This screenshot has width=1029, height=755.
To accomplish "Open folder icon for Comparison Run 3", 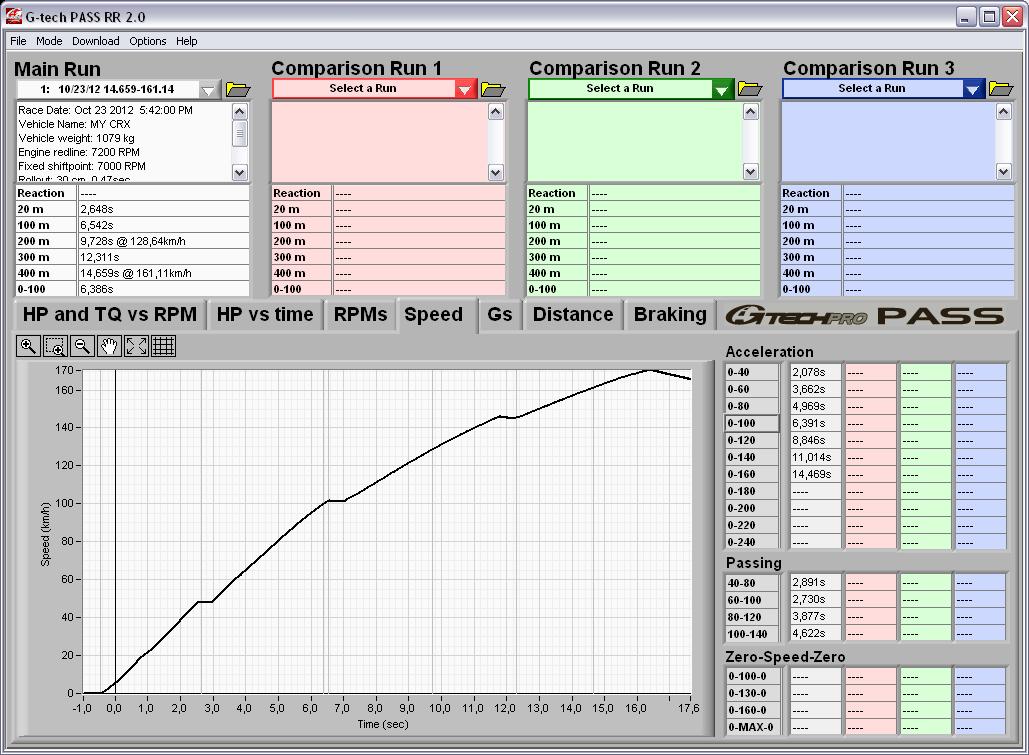I will (x=1000, y=89).
